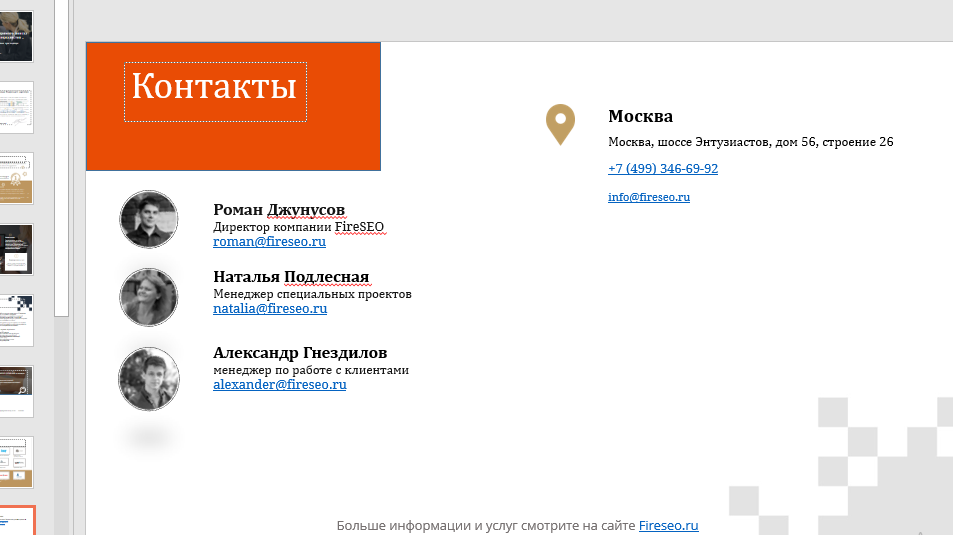
Task: Select the Контакты title text box
Action: [x=215, y=92]
